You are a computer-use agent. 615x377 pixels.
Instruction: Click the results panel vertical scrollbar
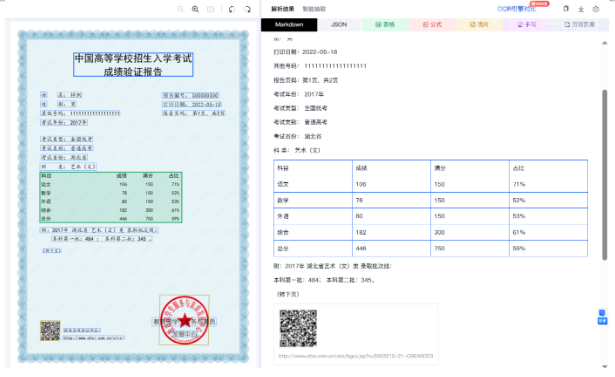tap(604, 175)
